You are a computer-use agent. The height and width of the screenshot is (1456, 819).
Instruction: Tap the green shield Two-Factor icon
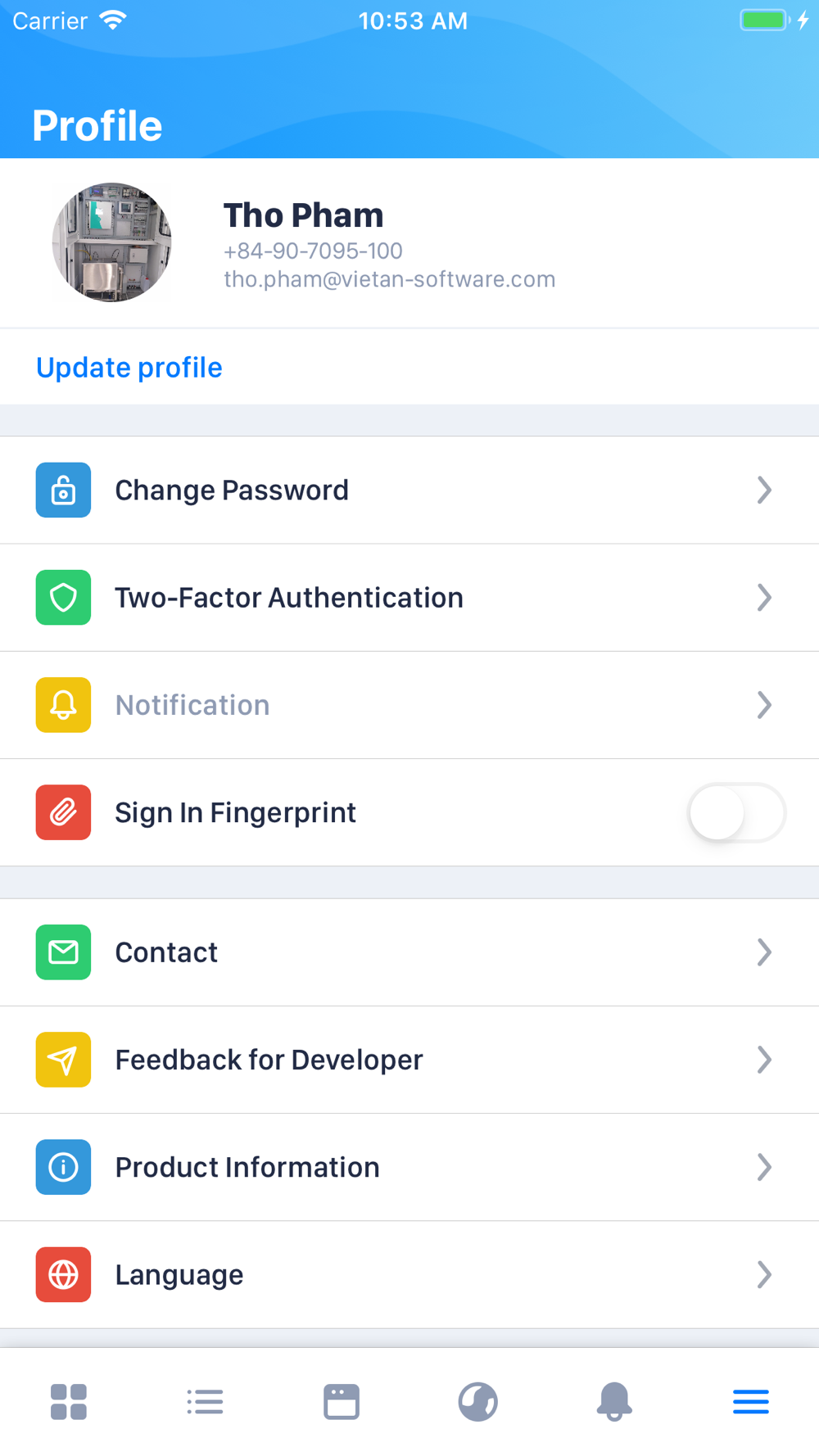(x=63, y=597)
